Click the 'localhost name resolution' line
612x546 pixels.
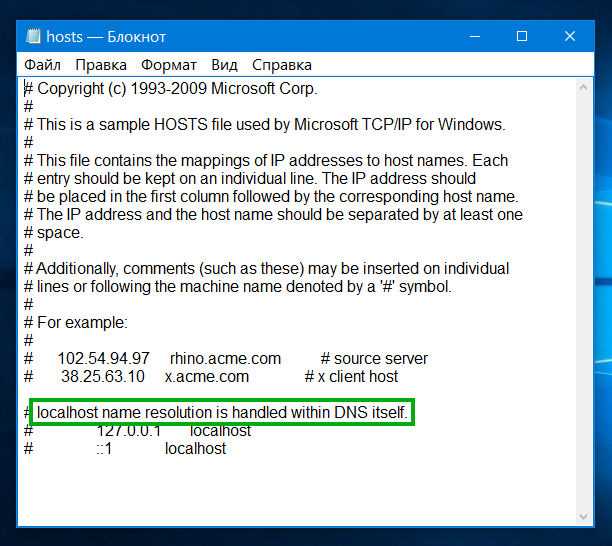(222, 412)
